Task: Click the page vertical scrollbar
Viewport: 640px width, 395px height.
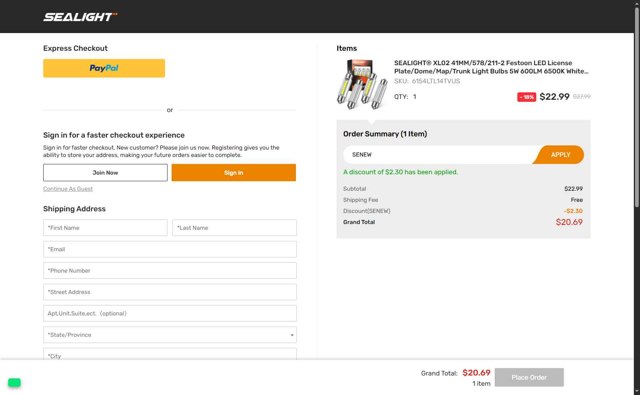Action: click(637, 106)
